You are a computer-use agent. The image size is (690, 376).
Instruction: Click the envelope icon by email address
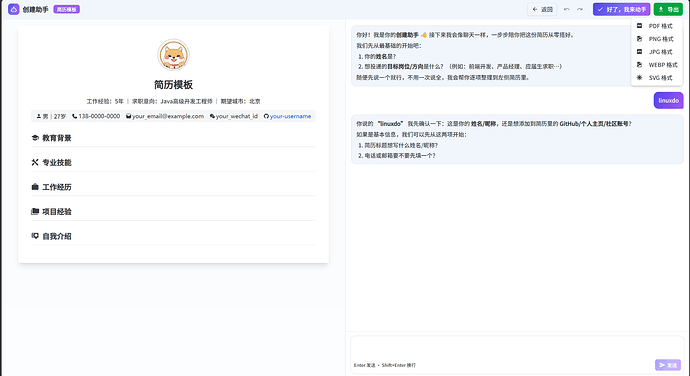128,116
